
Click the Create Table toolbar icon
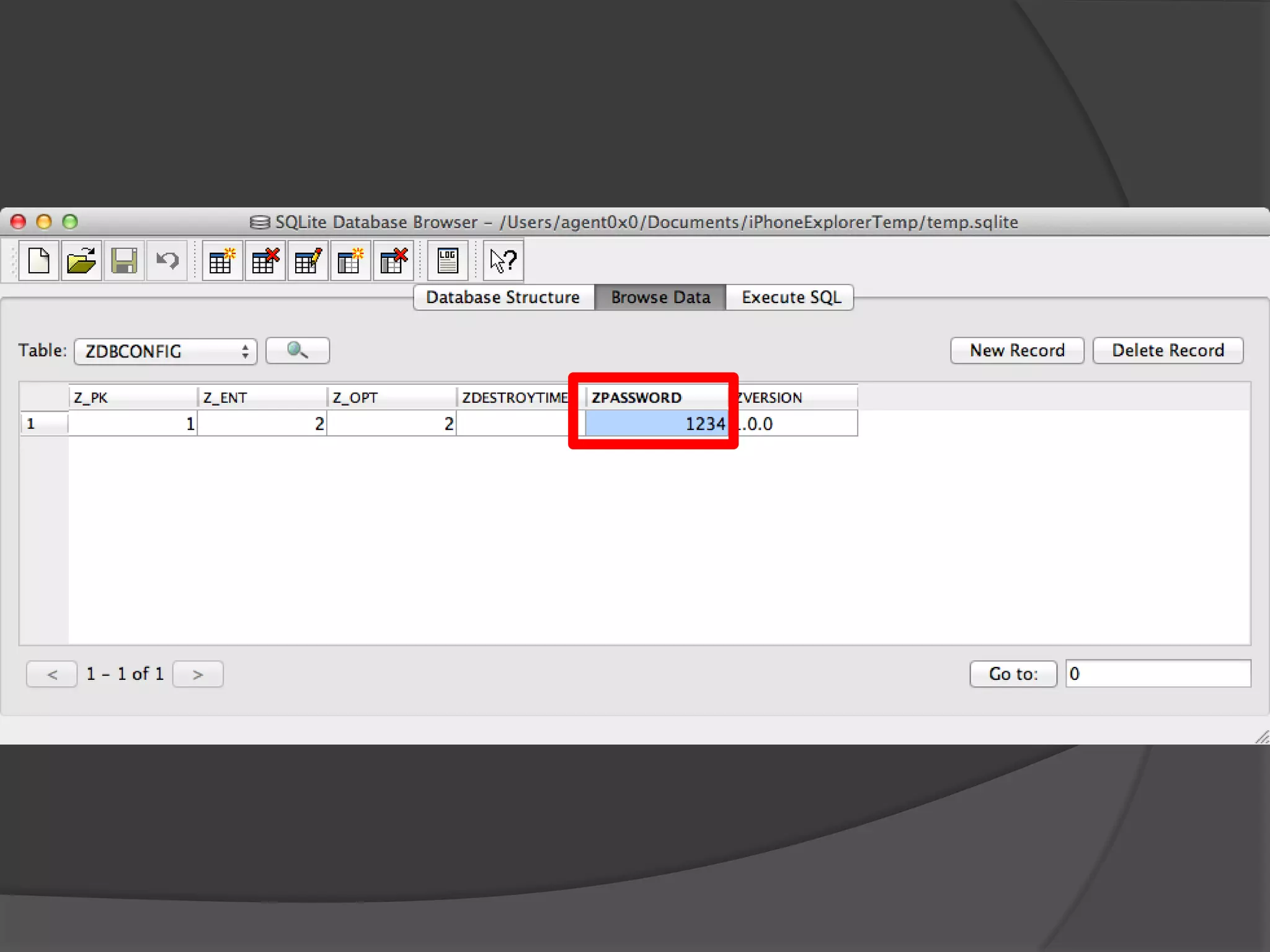coord(222,261)
